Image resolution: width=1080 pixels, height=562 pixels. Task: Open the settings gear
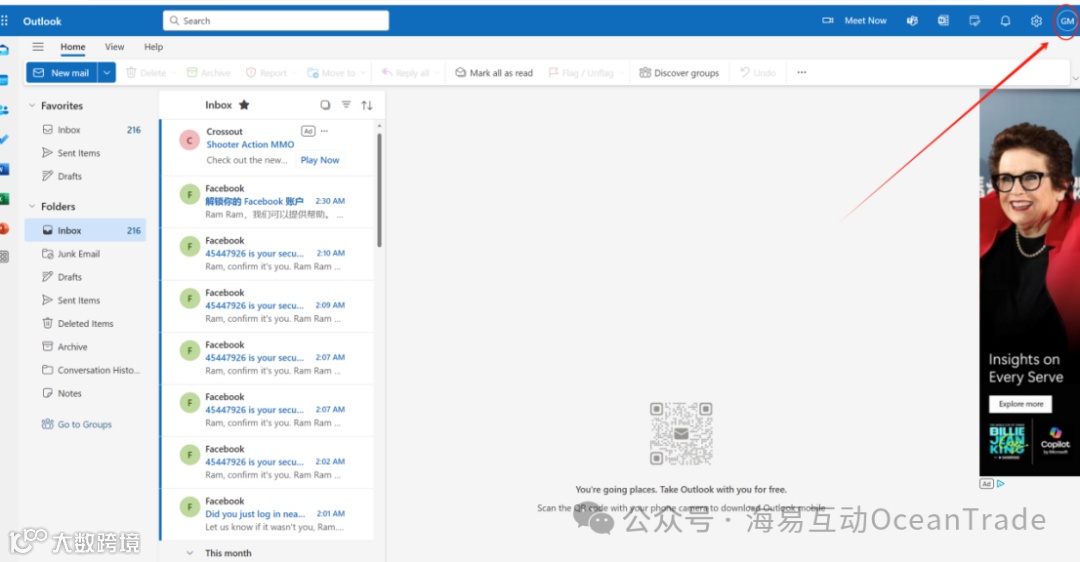click(x=1036, y=21)
